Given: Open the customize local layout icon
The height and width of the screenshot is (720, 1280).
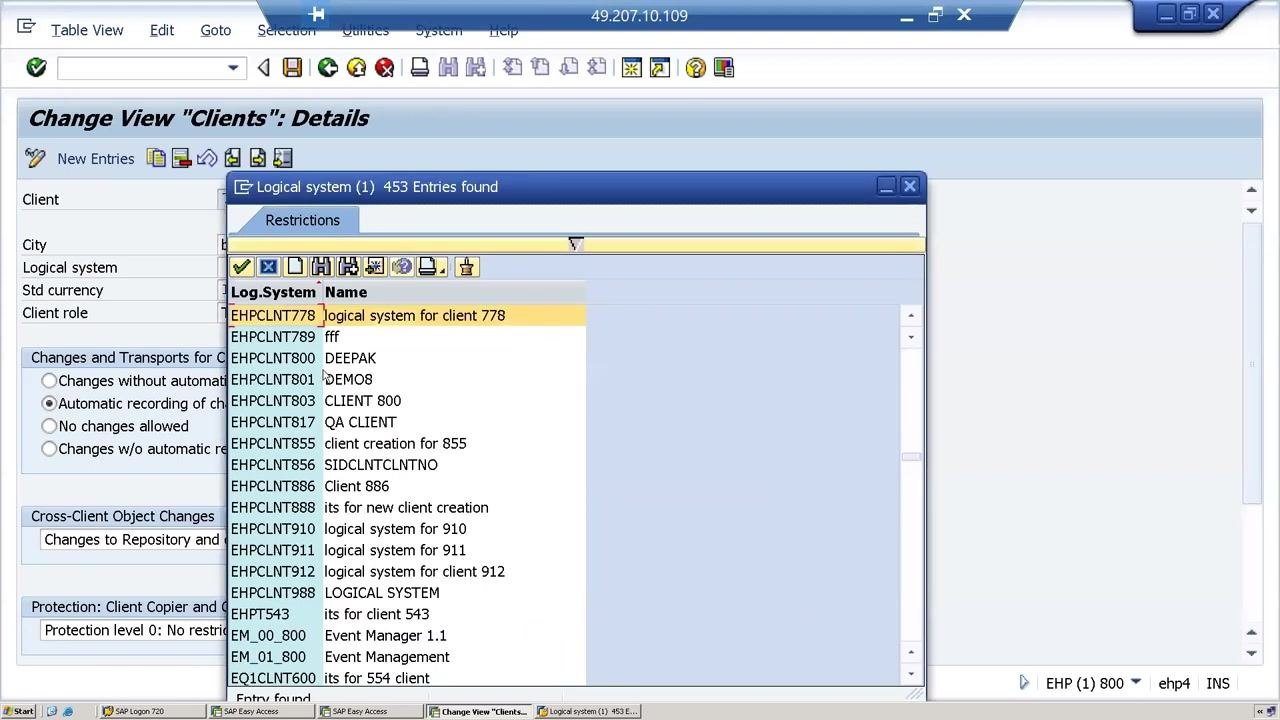Looking at the screenshot, I should point(724,68).
